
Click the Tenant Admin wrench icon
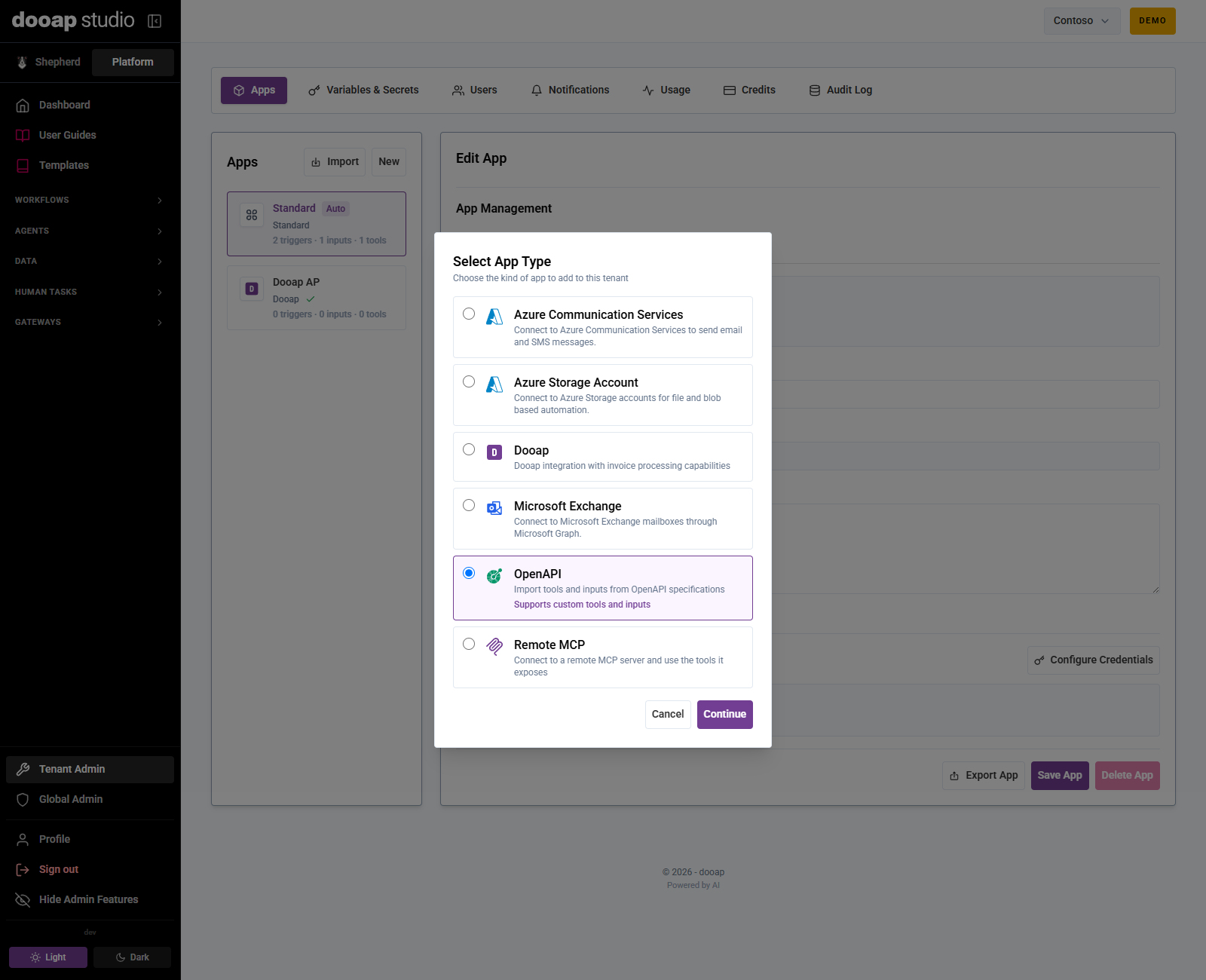(x=23, y=770)
